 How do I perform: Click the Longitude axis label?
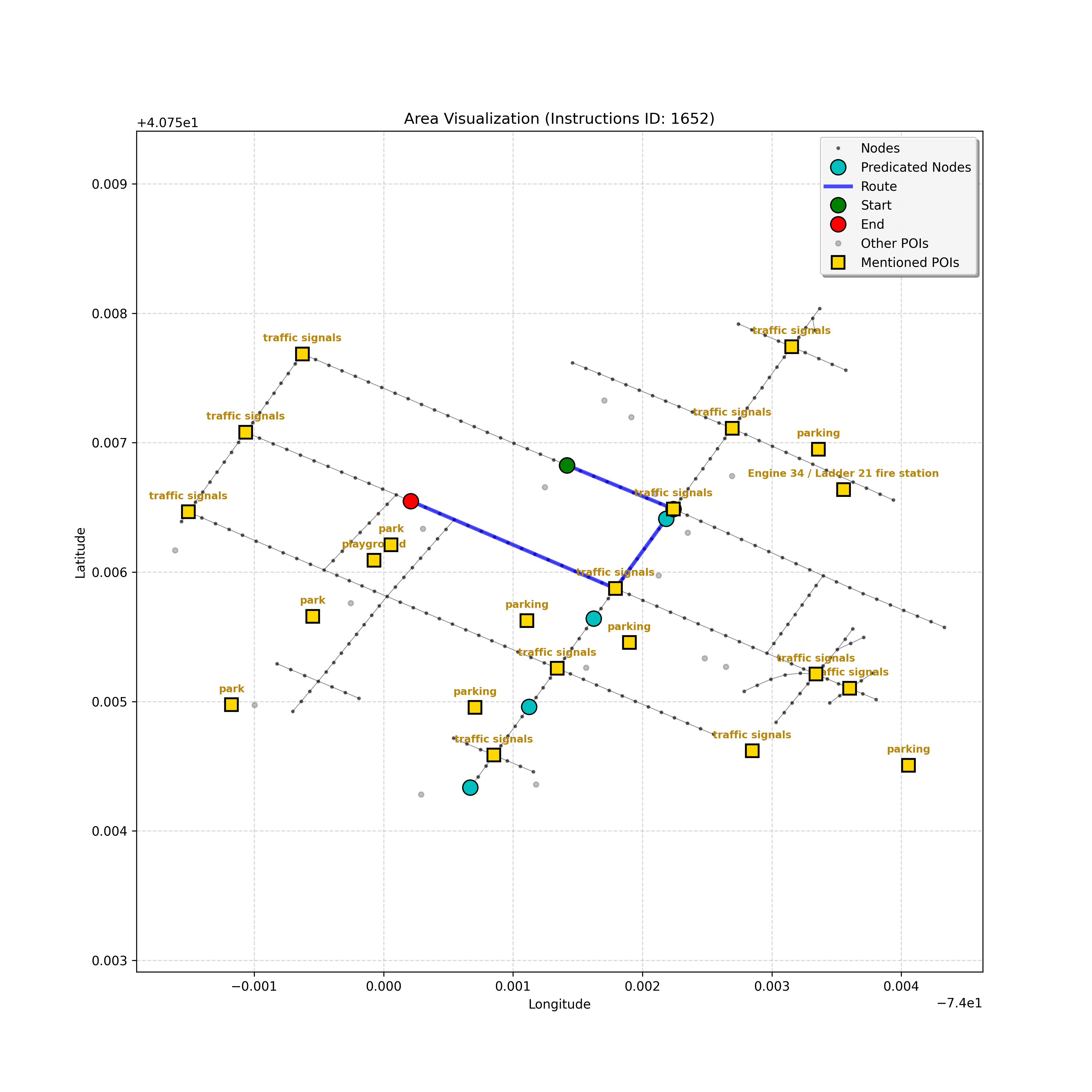tap(559, 1004)
